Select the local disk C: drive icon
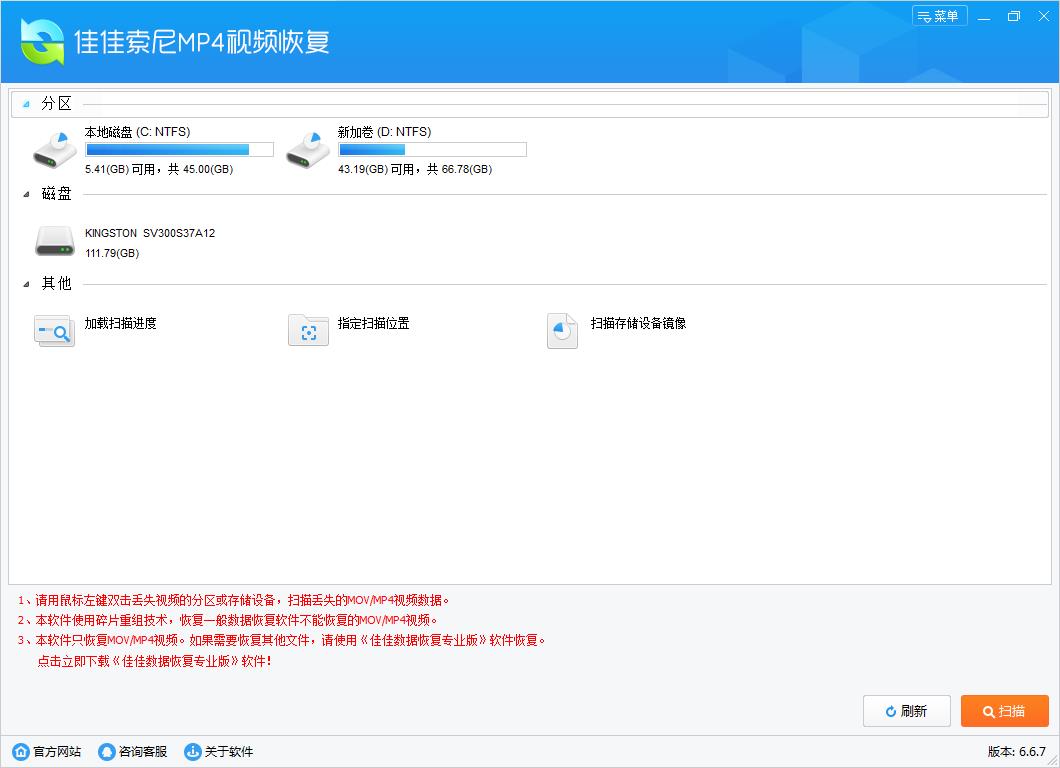Image resolution: width=1060 pixels, height=768 pixels. click(54, 149)
